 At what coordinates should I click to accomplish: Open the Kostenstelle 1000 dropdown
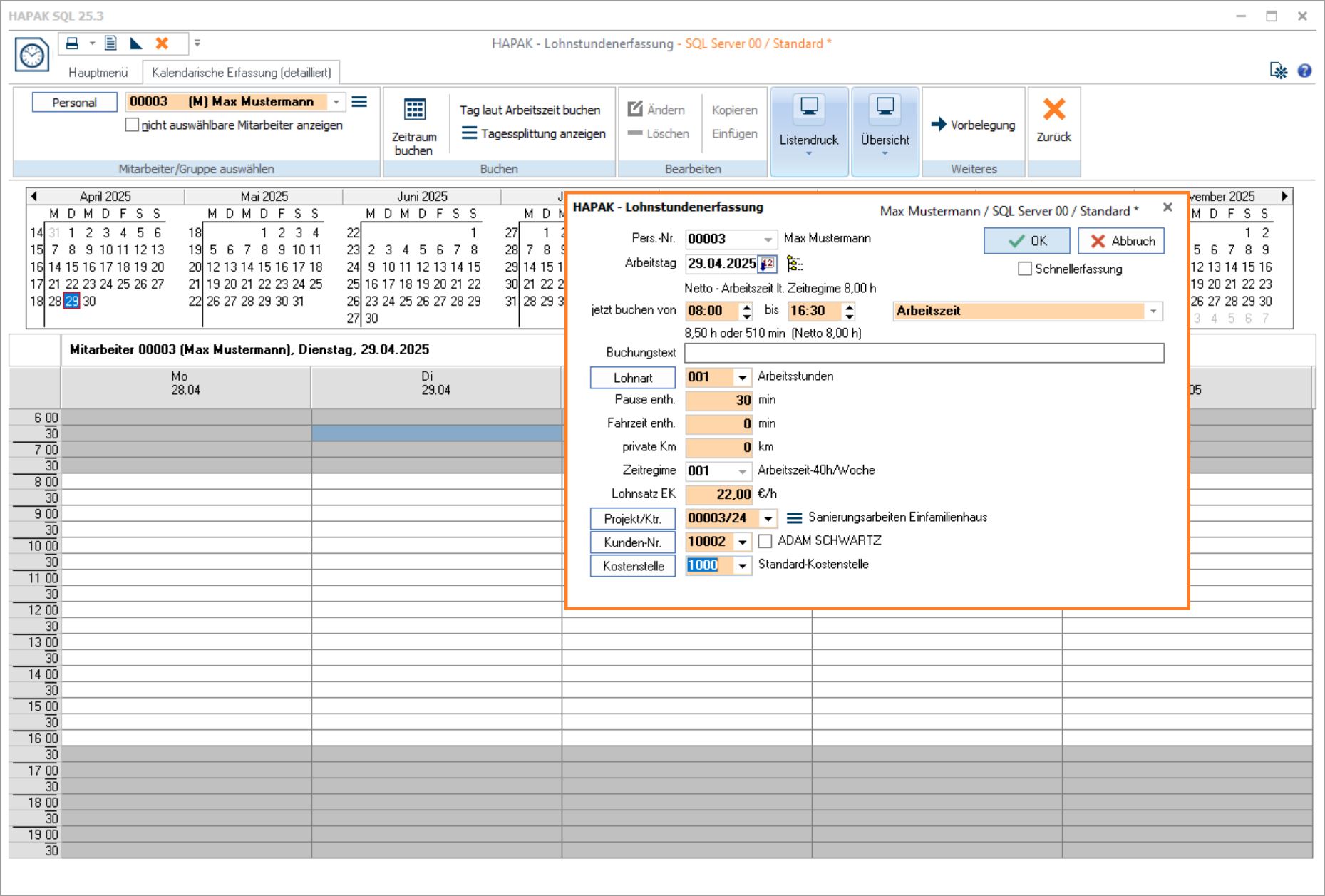[742, 566]
